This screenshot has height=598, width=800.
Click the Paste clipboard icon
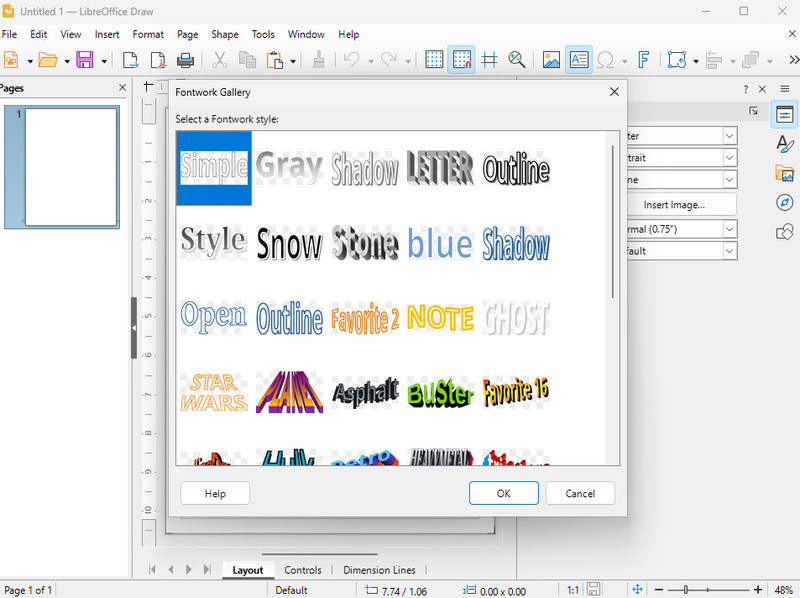274,60
